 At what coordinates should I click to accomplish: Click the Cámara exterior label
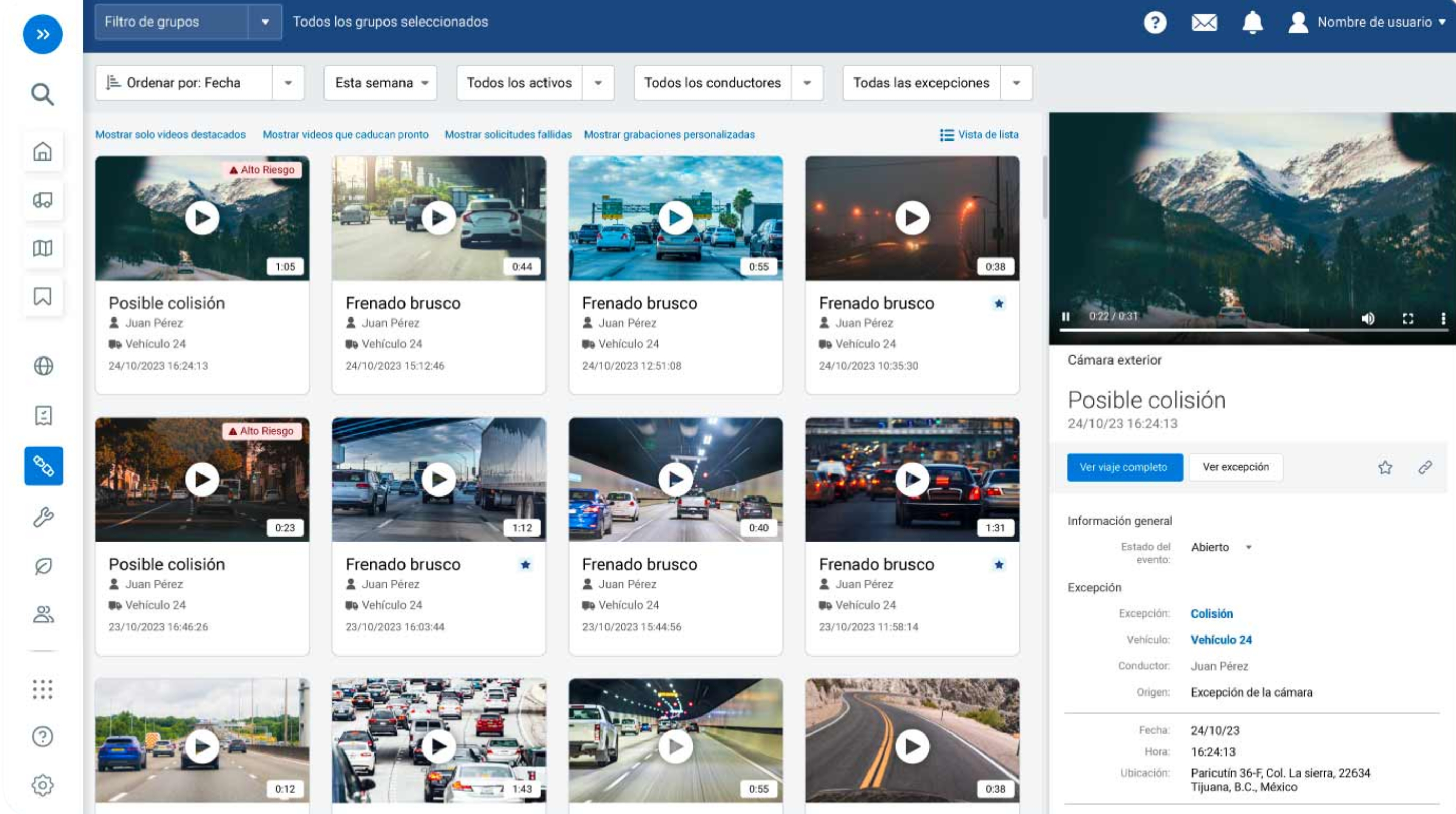pyautogui.click(x=1114, y=361)
